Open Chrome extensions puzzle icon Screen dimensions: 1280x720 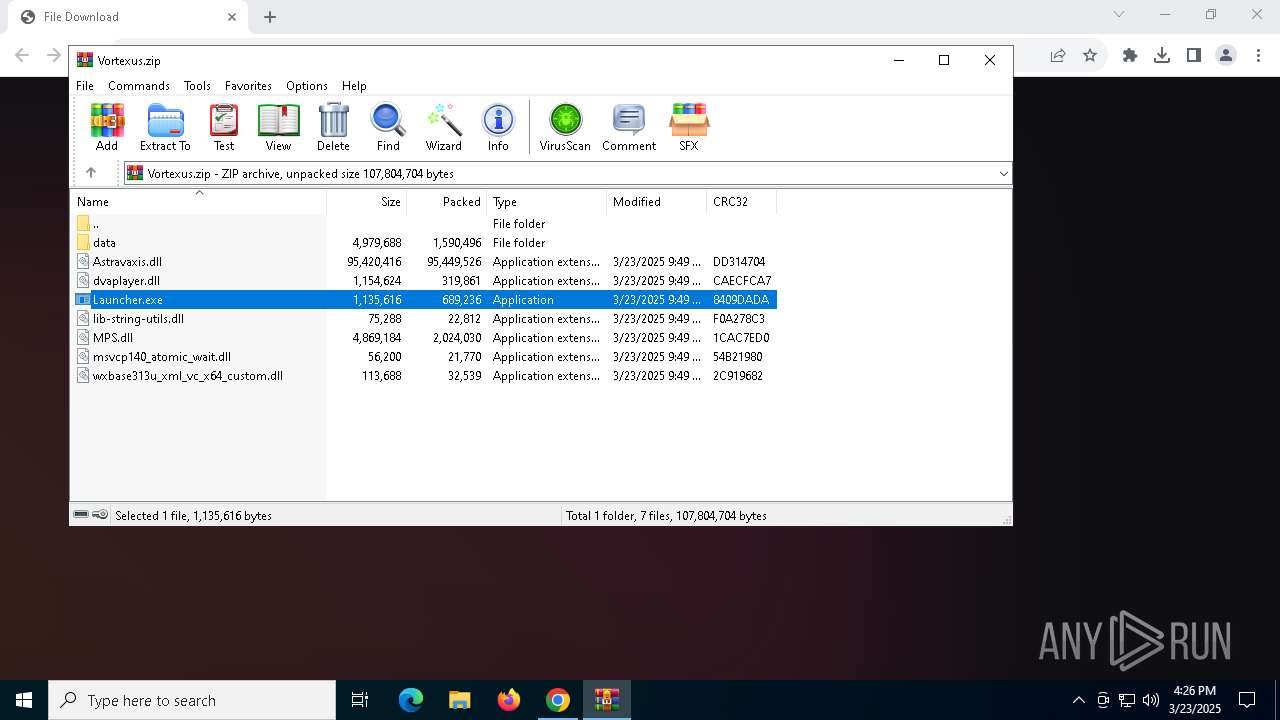1130,56
